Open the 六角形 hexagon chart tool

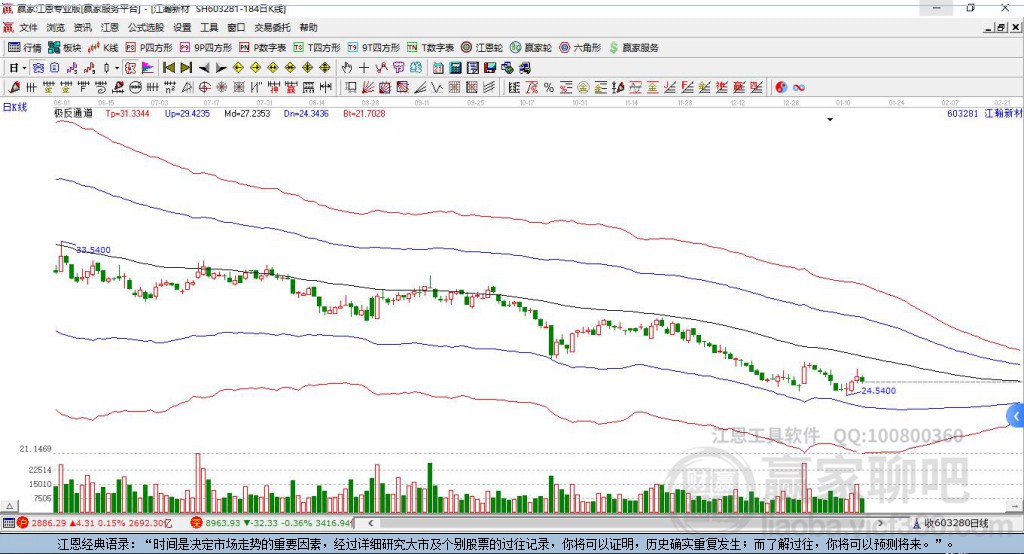pos(580,48)
